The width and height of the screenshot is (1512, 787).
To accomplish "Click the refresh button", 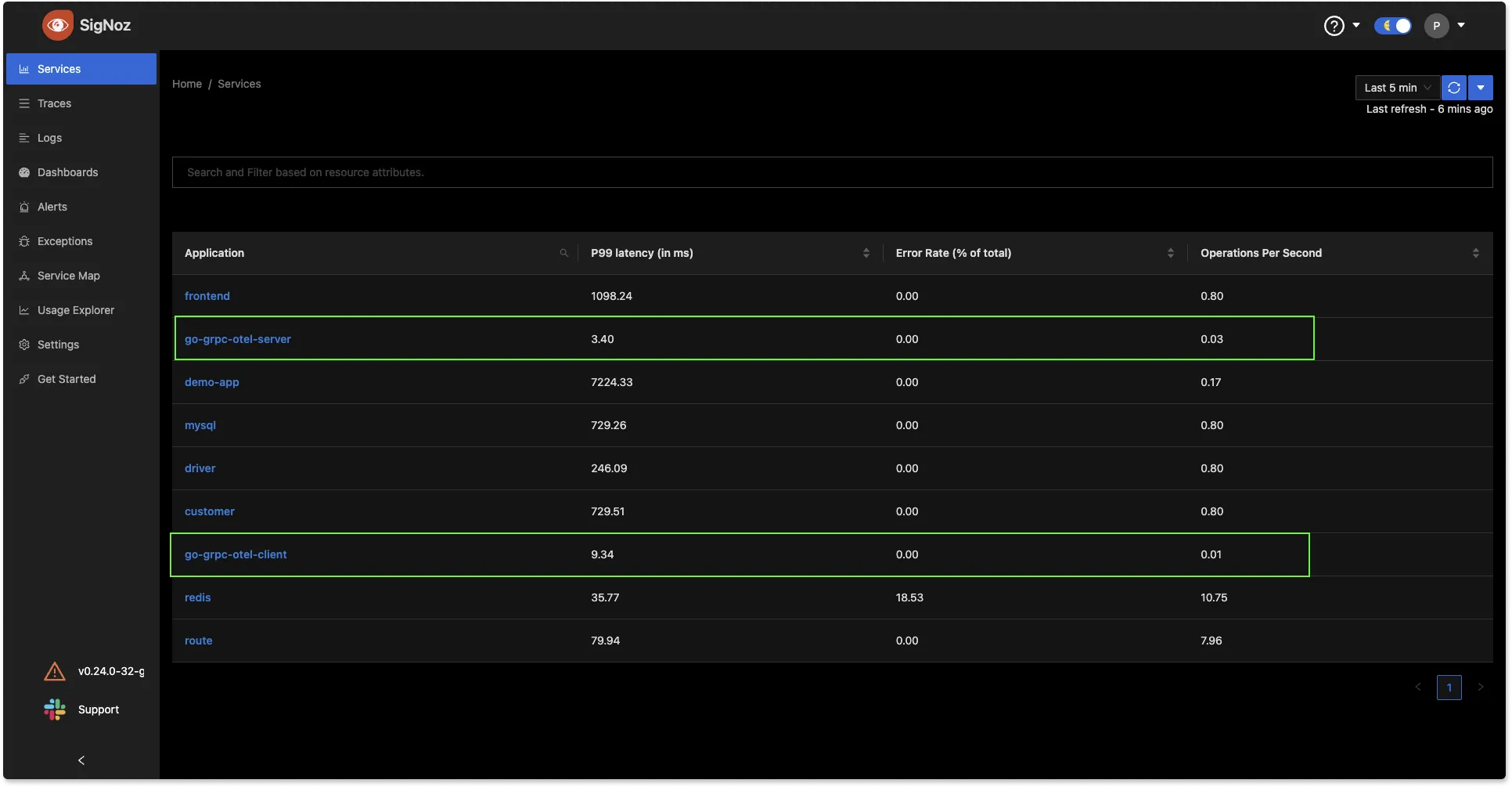I will pos(1454,88).
